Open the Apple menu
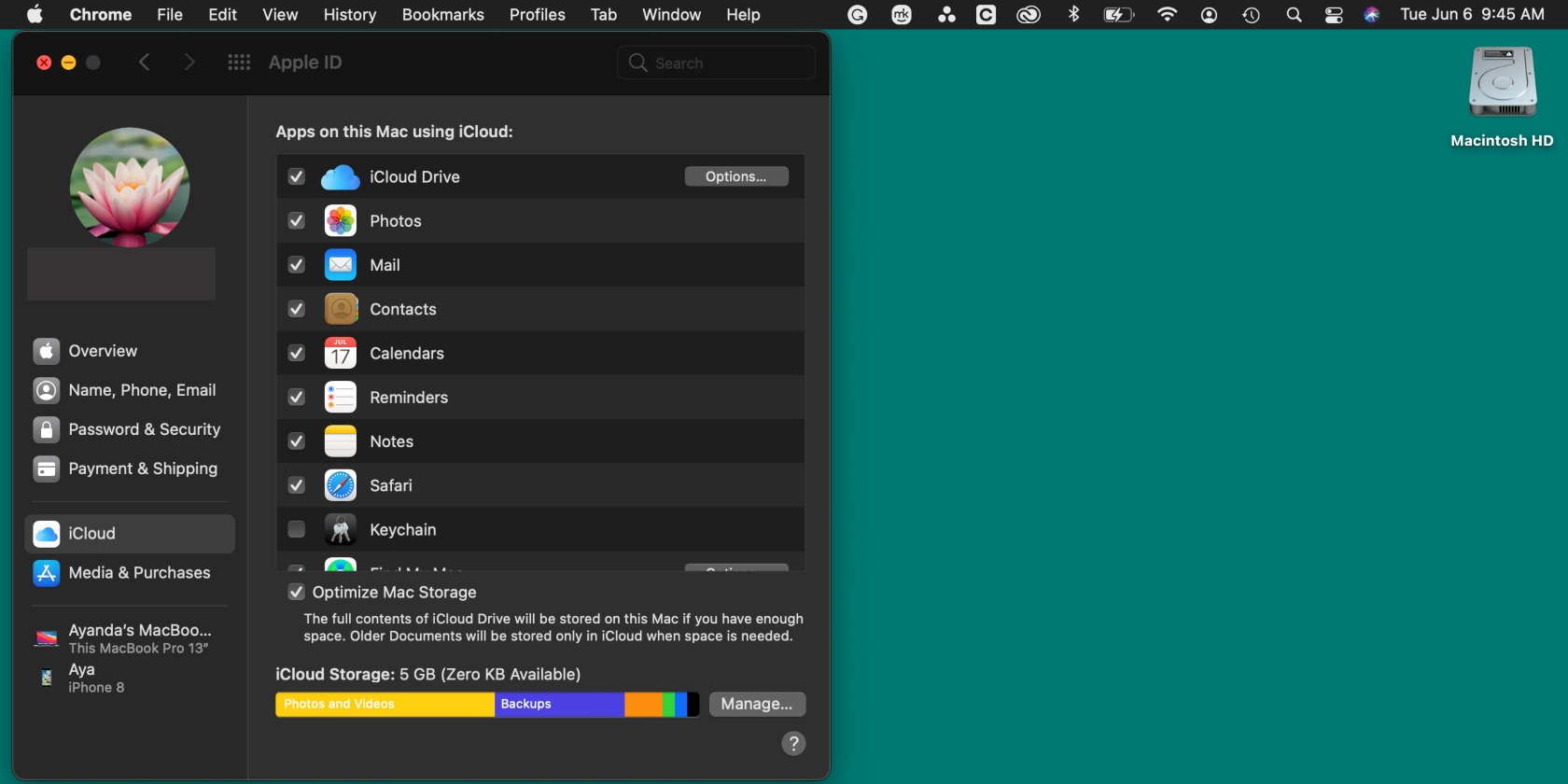The height and width of the screenshot is (784, 1568). 35,15
